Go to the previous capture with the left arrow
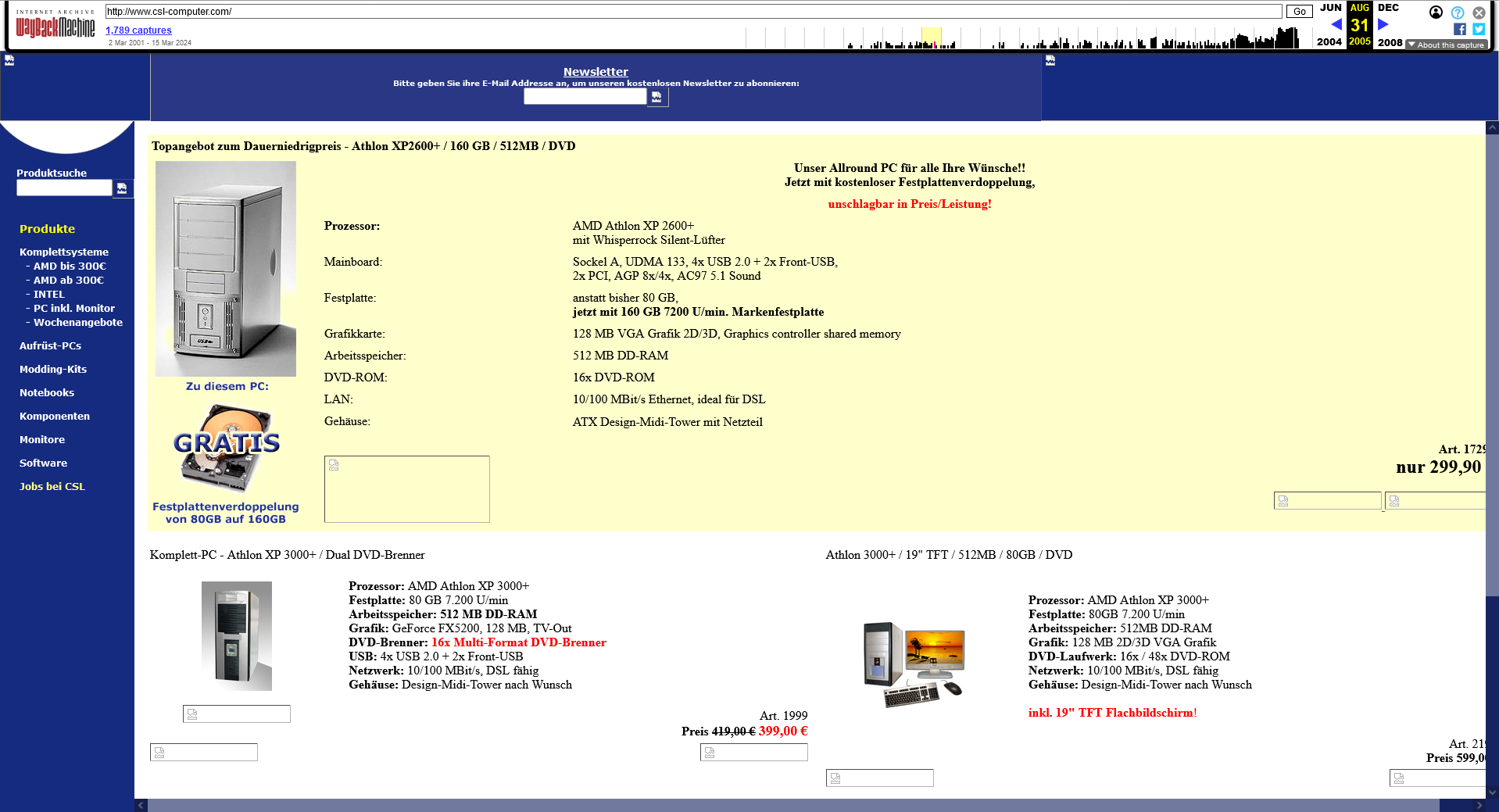This screenshot has height=812, width=1499. pos(1336,24)
